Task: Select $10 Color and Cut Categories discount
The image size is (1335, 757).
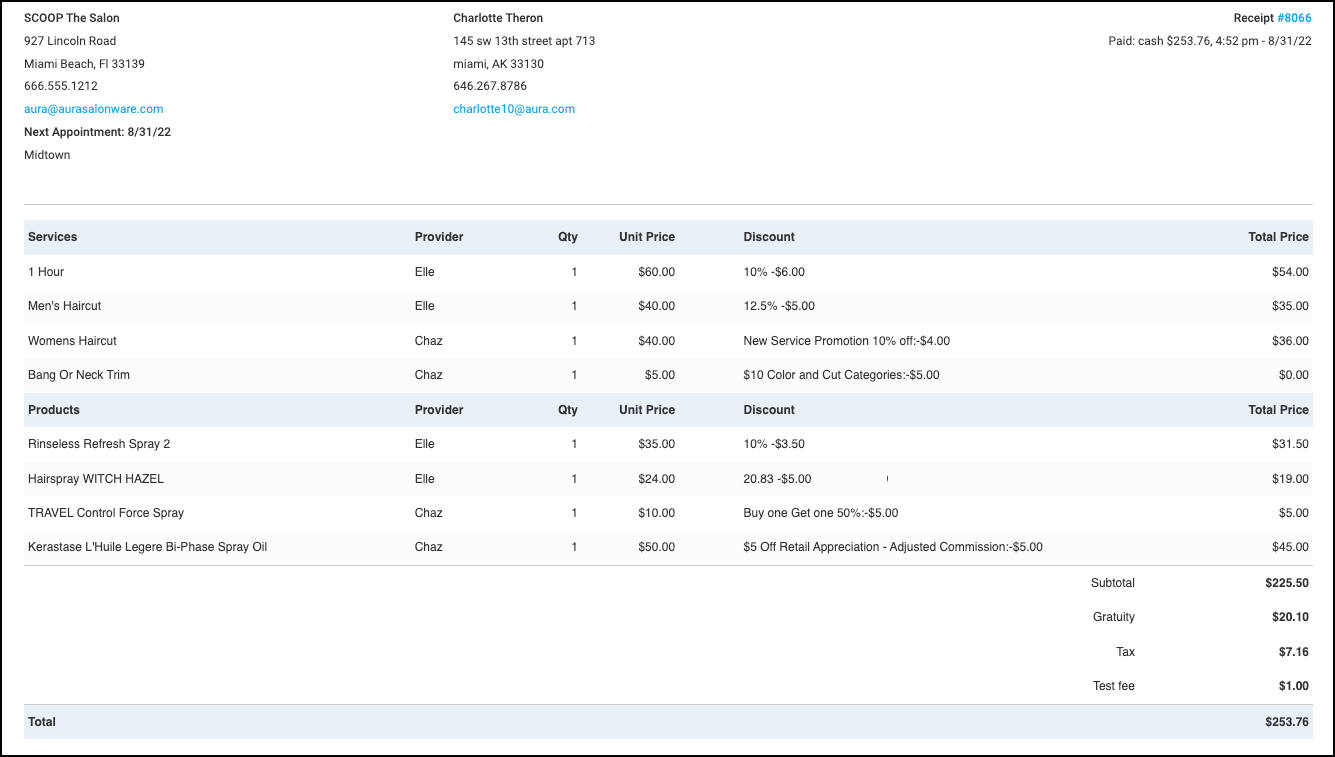Action: (841, 375)
